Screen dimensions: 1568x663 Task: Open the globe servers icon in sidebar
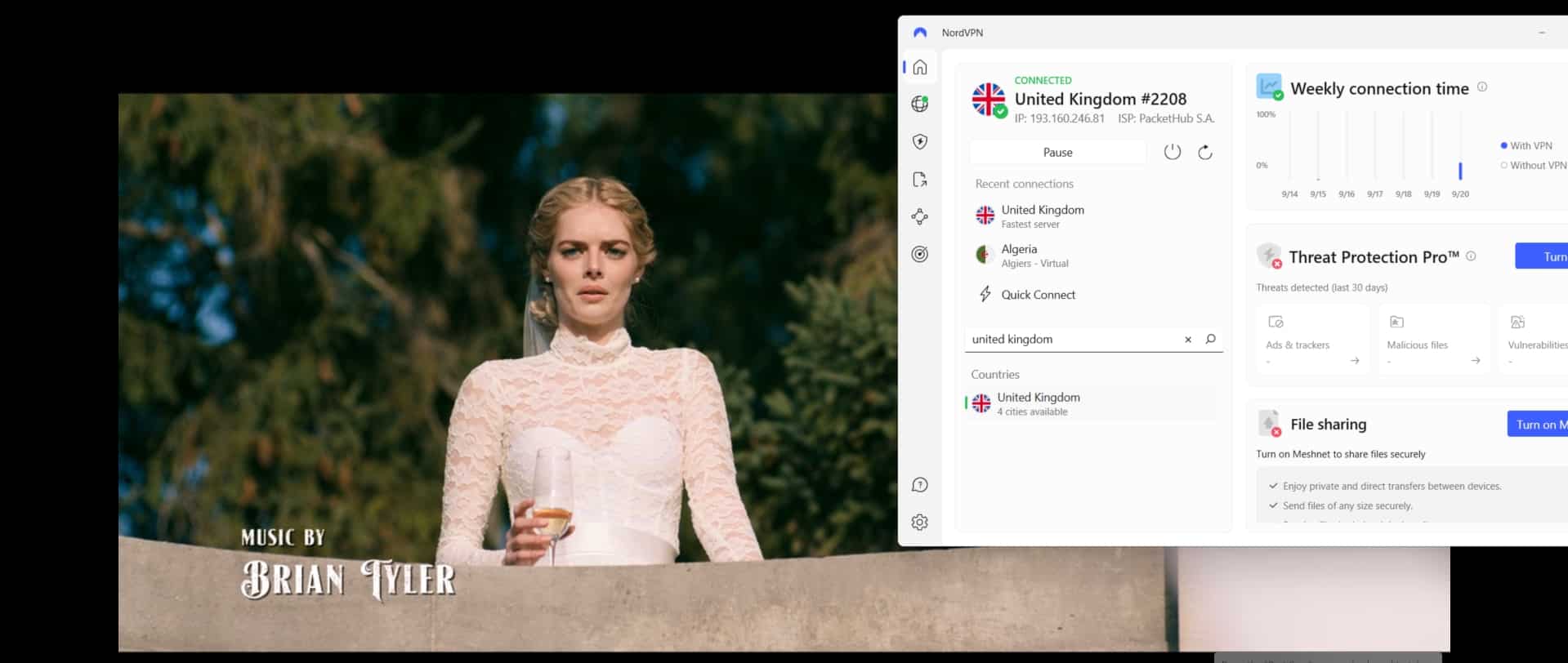tap(920, 104)
